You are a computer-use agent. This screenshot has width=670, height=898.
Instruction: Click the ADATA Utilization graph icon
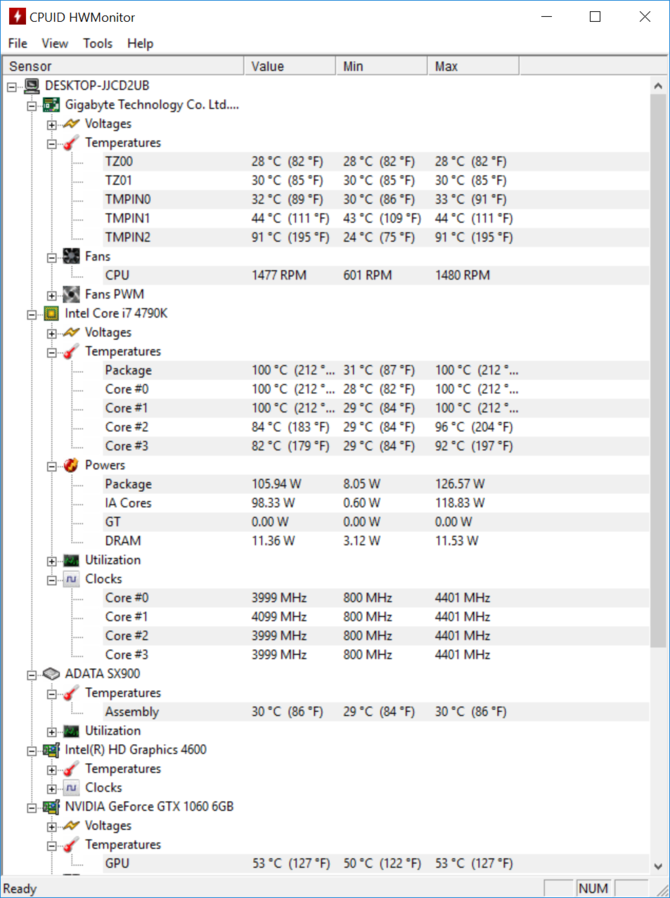71,731
